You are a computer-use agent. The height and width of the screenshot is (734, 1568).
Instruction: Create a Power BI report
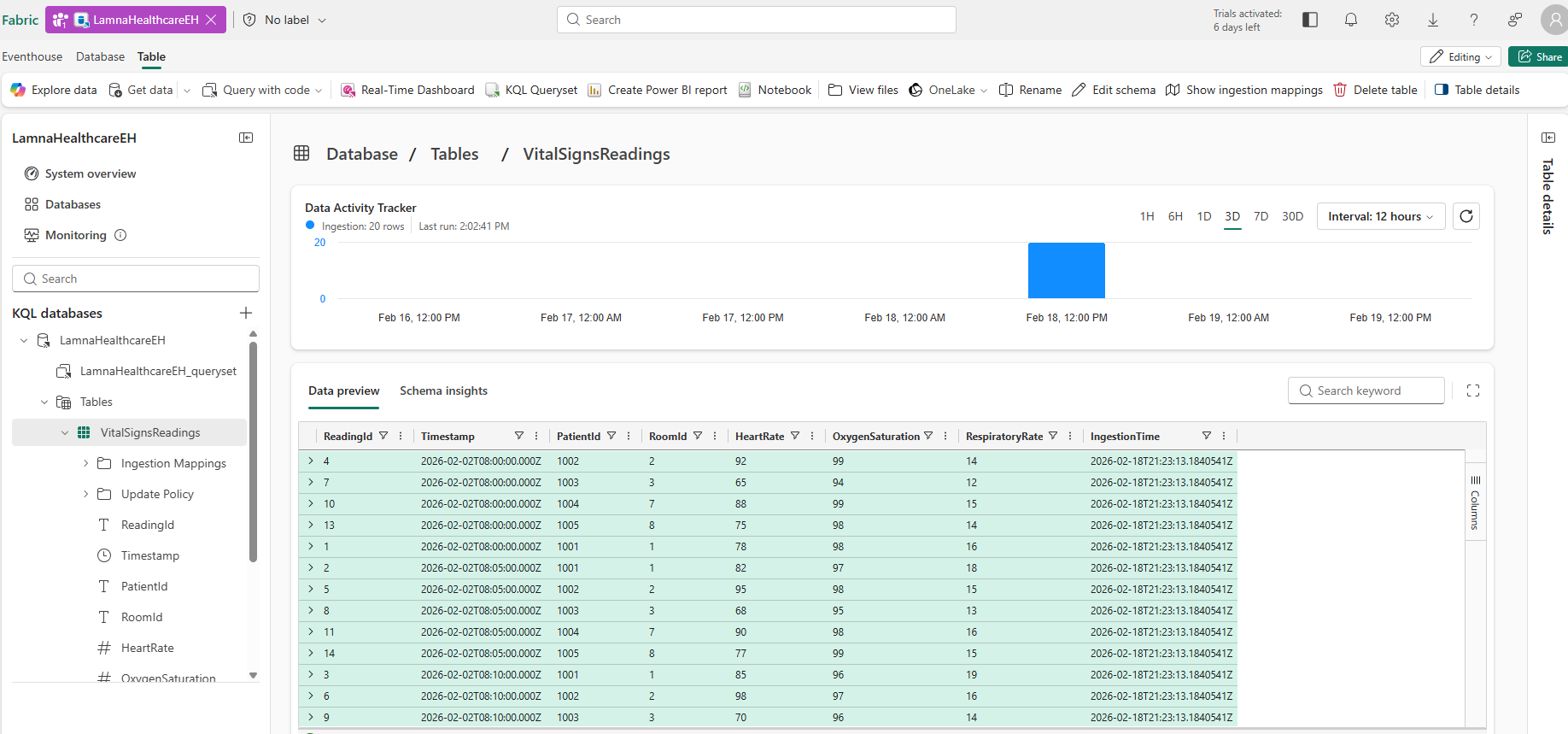[658, 90]
